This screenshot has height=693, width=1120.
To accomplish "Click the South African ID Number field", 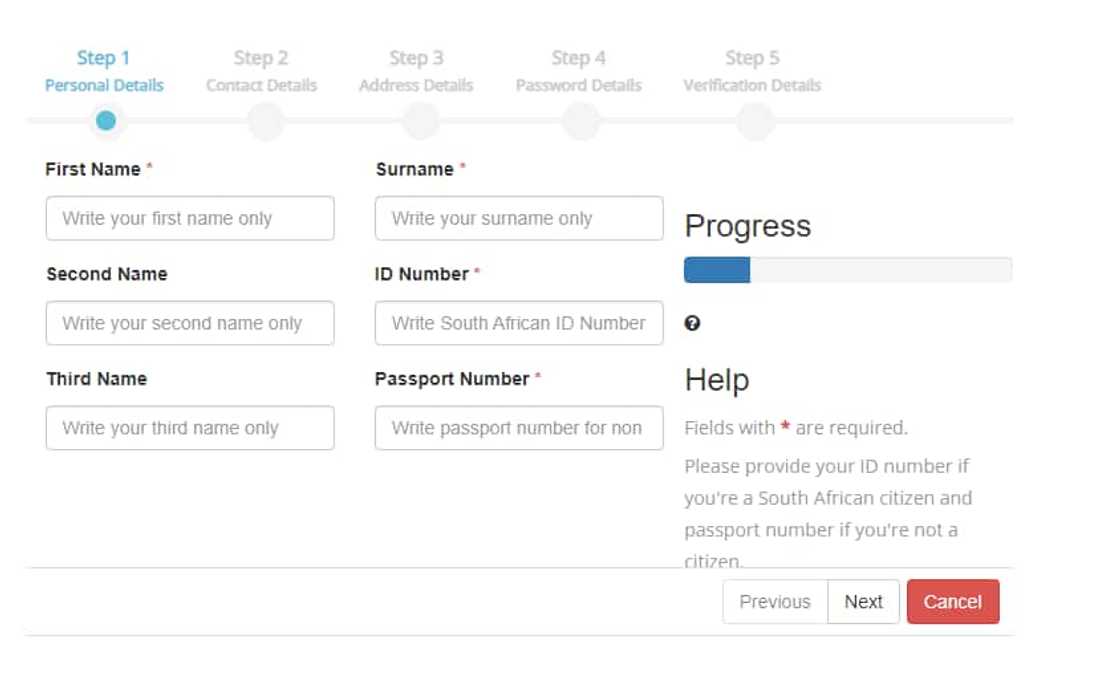I will [x=518, y=323].
